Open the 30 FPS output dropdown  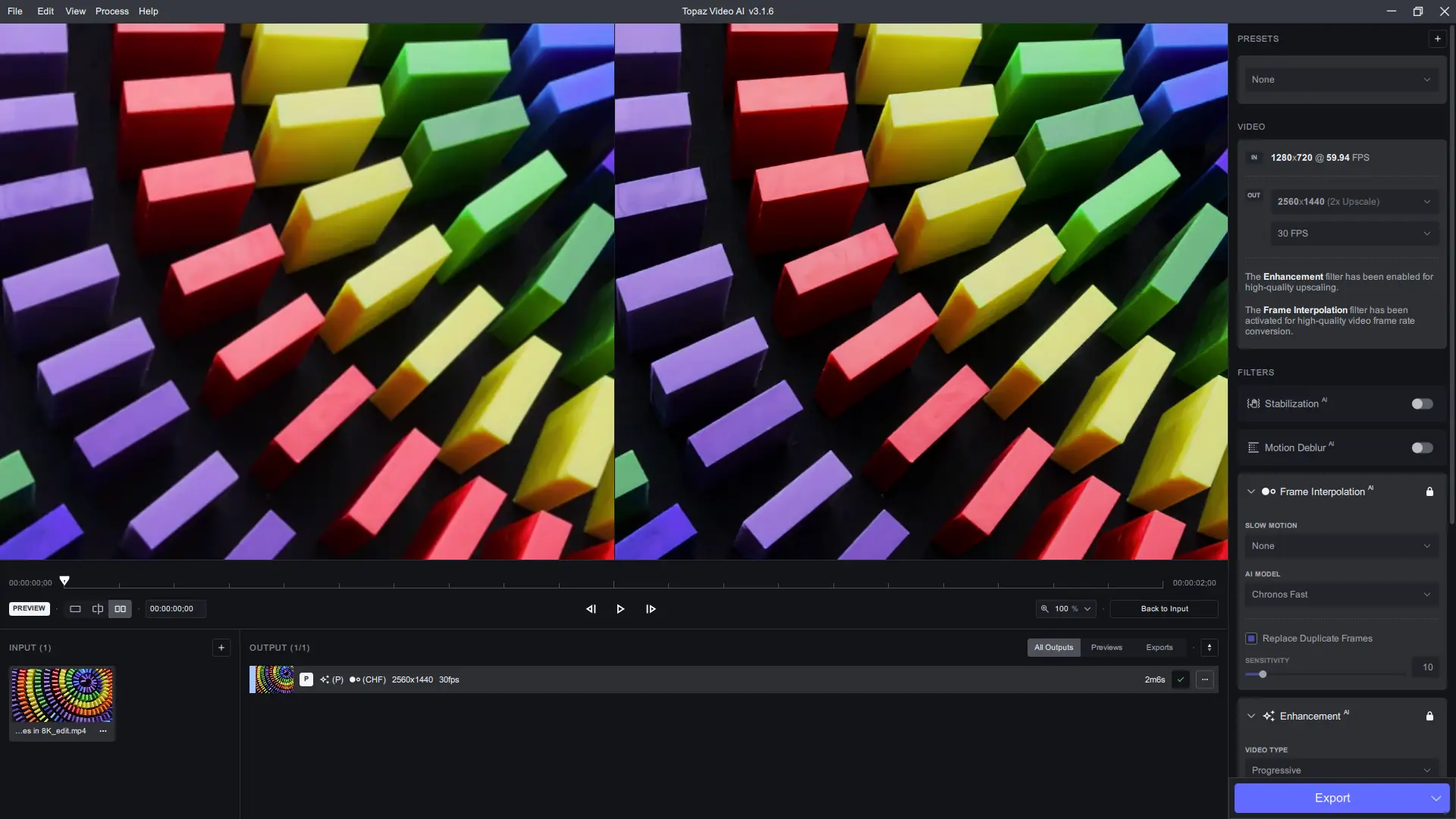1354,234
